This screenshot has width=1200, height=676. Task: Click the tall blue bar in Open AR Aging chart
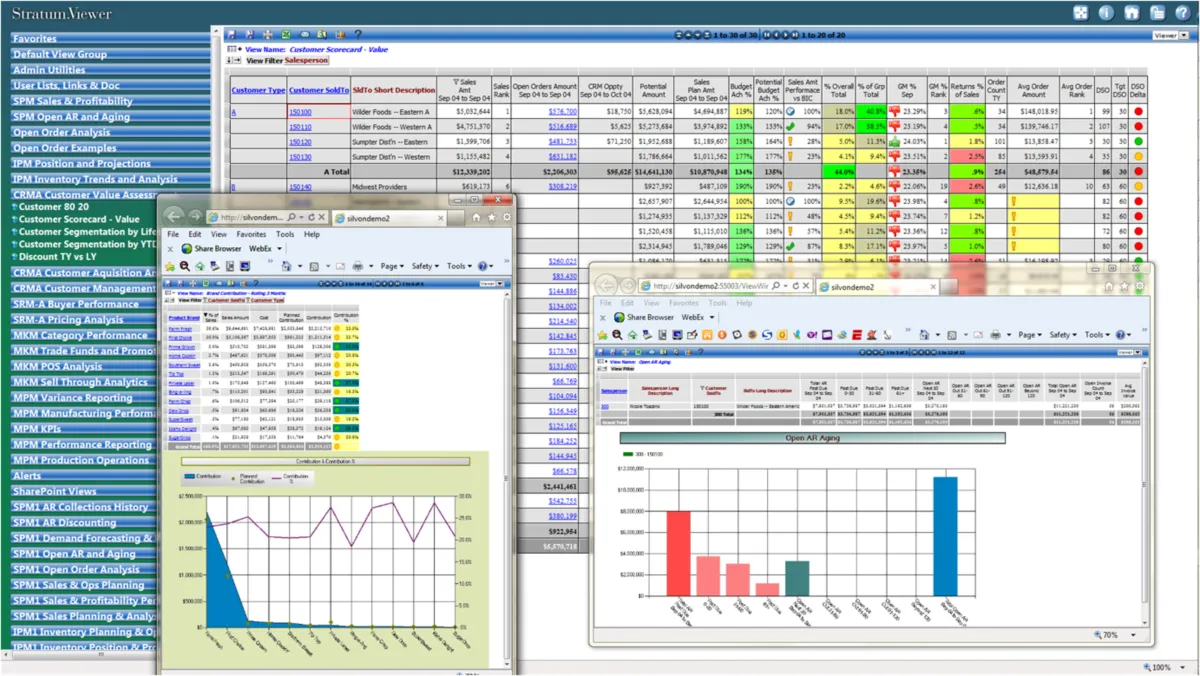tap(945, 537)
